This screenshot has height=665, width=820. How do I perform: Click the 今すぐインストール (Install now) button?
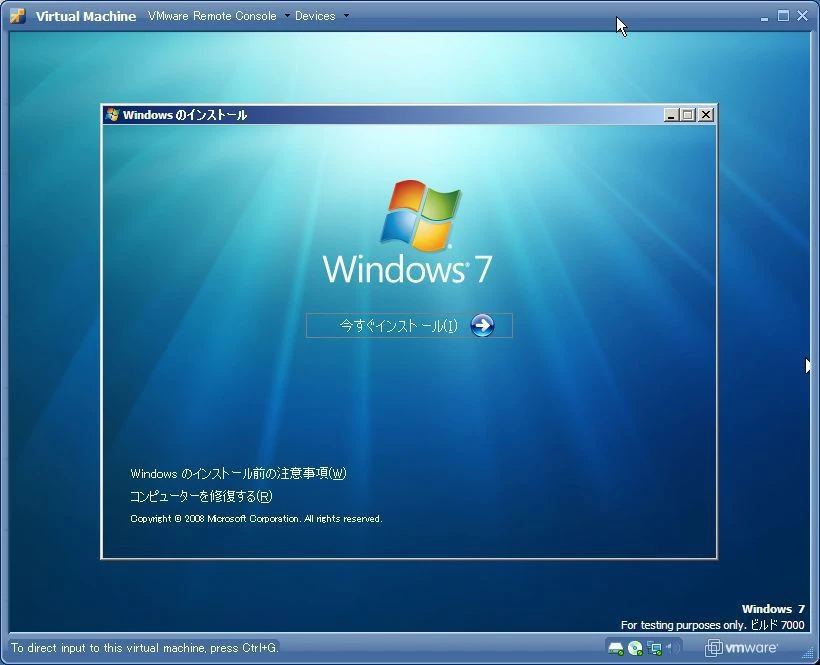pos(400,325)
